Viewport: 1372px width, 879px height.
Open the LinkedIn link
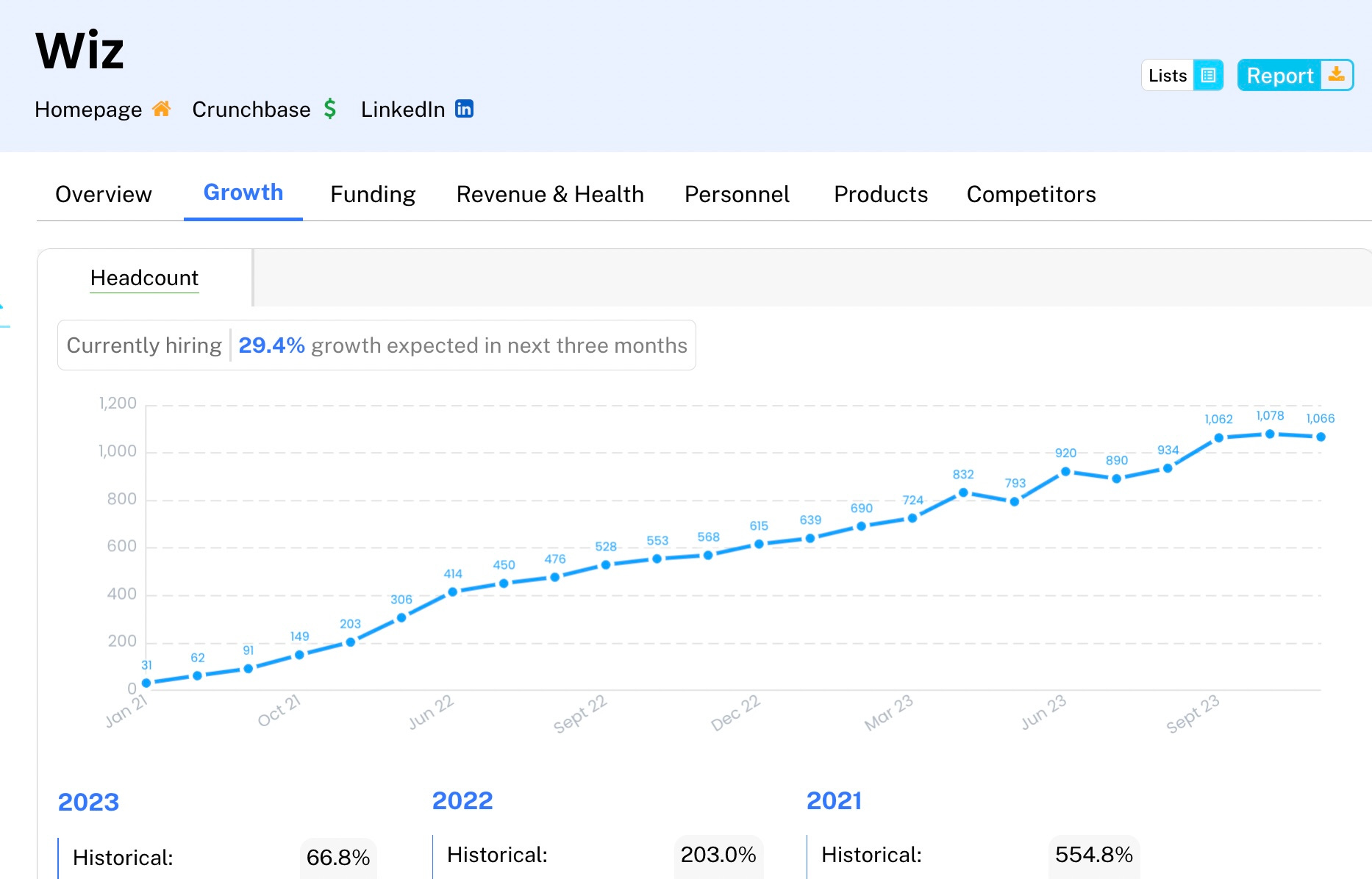[417, 110]
